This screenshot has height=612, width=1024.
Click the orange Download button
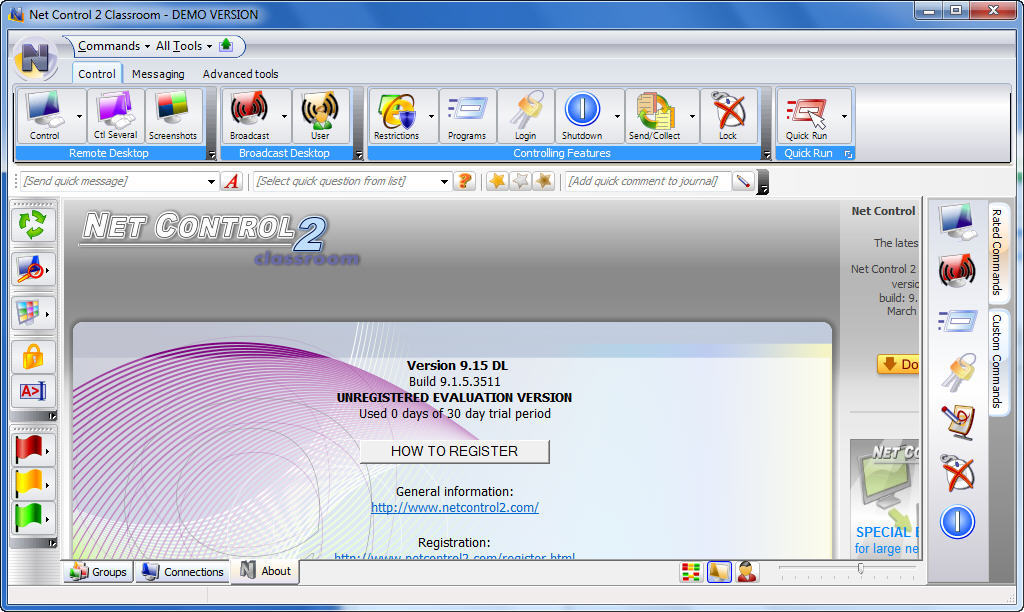click(x=899, y=364)
